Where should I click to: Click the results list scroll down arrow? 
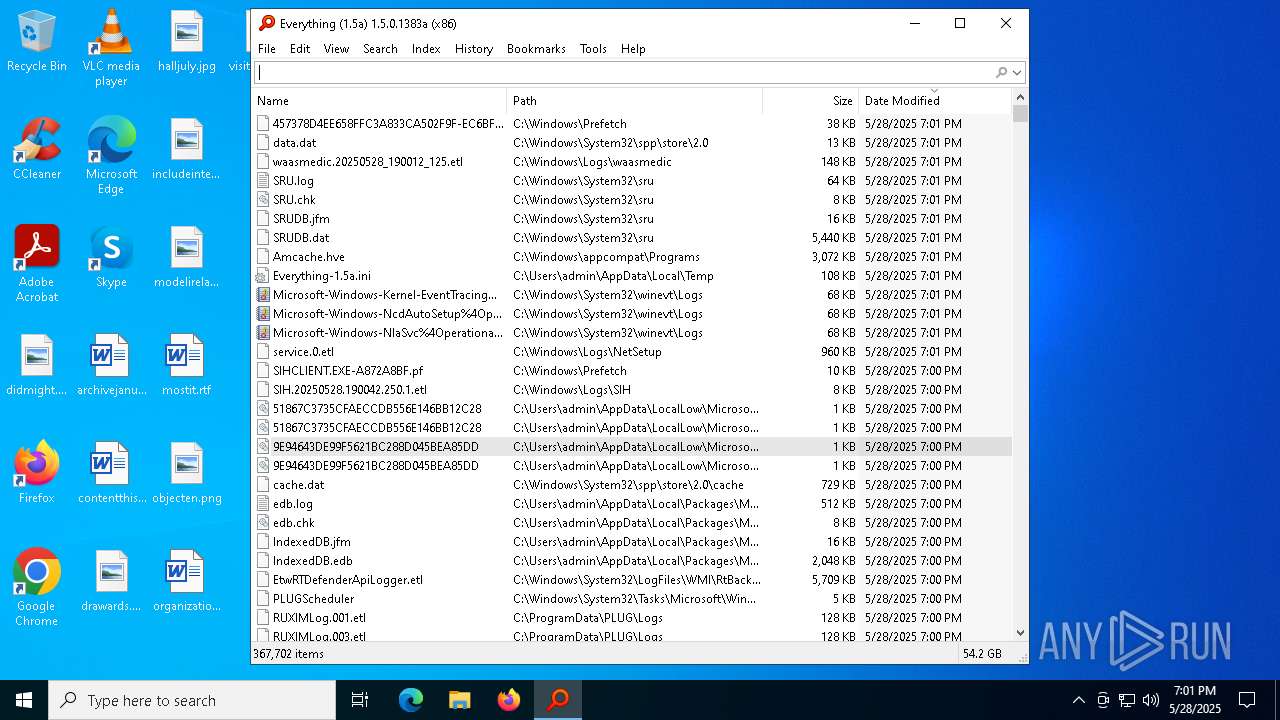[x=1020, y=633]
